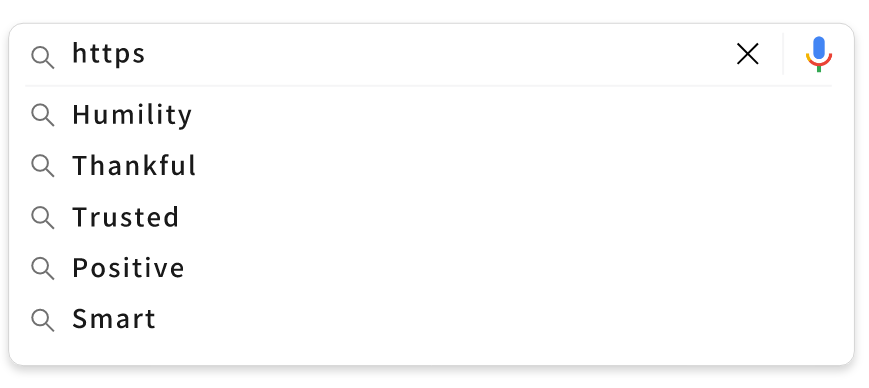869x388 pixels.
Task: Select the Humility suggestion
Action: [x=132, y=115]
